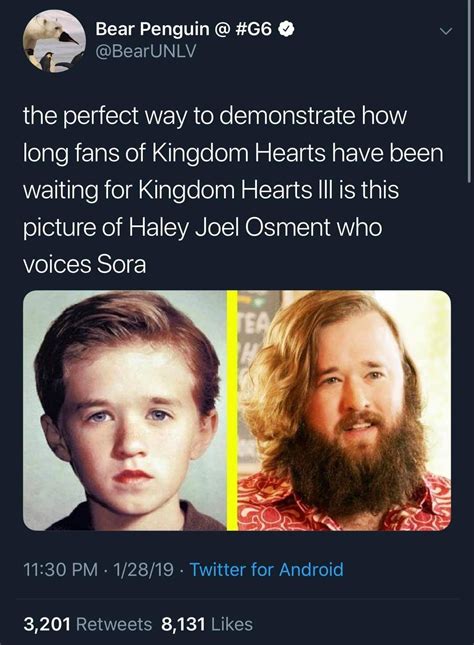Click the #G6 tag in the name
The height and width of the screenshot is (645, 474).
[x=255, y=29]
